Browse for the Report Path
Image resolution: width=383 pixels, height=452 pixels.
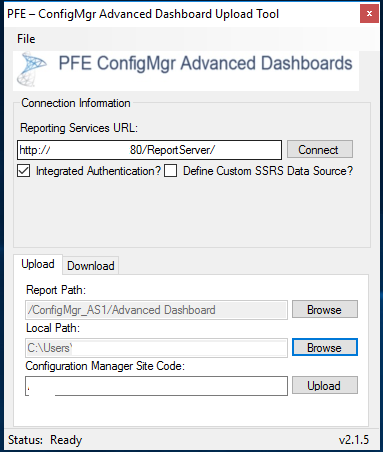point(325,309)
